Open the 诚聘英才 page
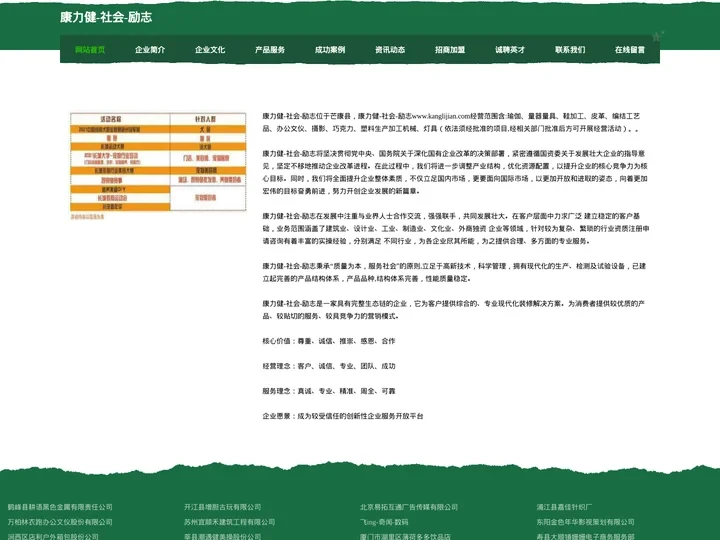720x540 pixels. tap(510, 49)
